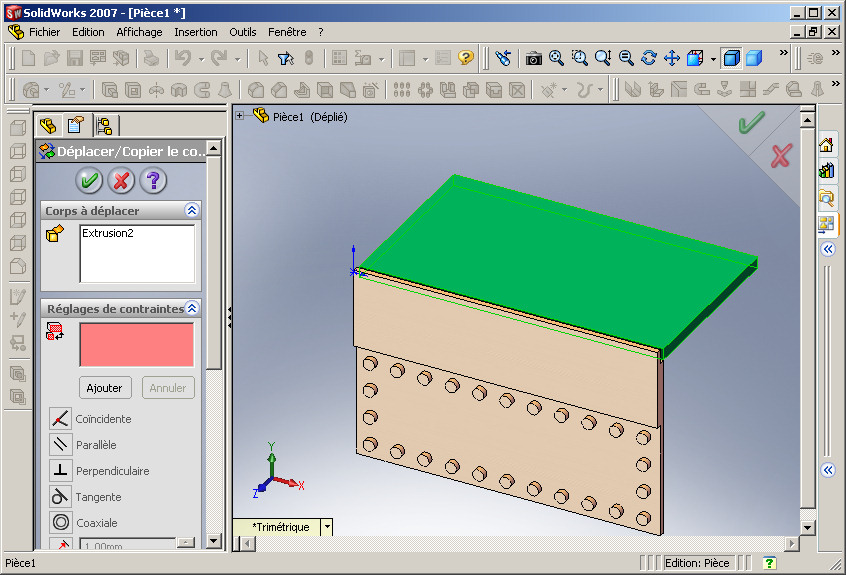
Task: Expand the Pièce1 tree node
Action: coord(240,115)
